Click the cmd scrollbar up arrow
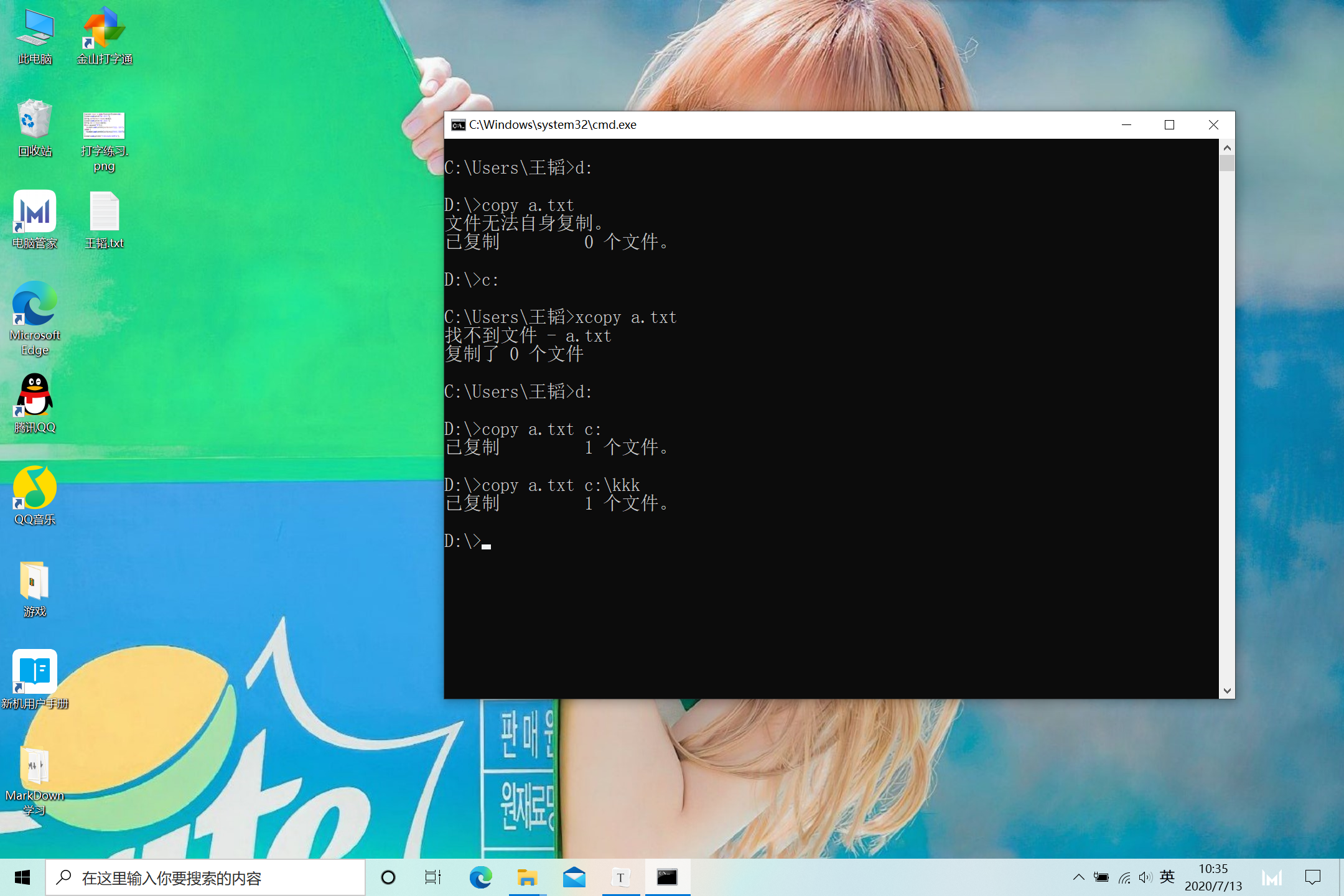Image resolution: width=1344 pixels, height=896 pixels. [x=1227, y=148]
